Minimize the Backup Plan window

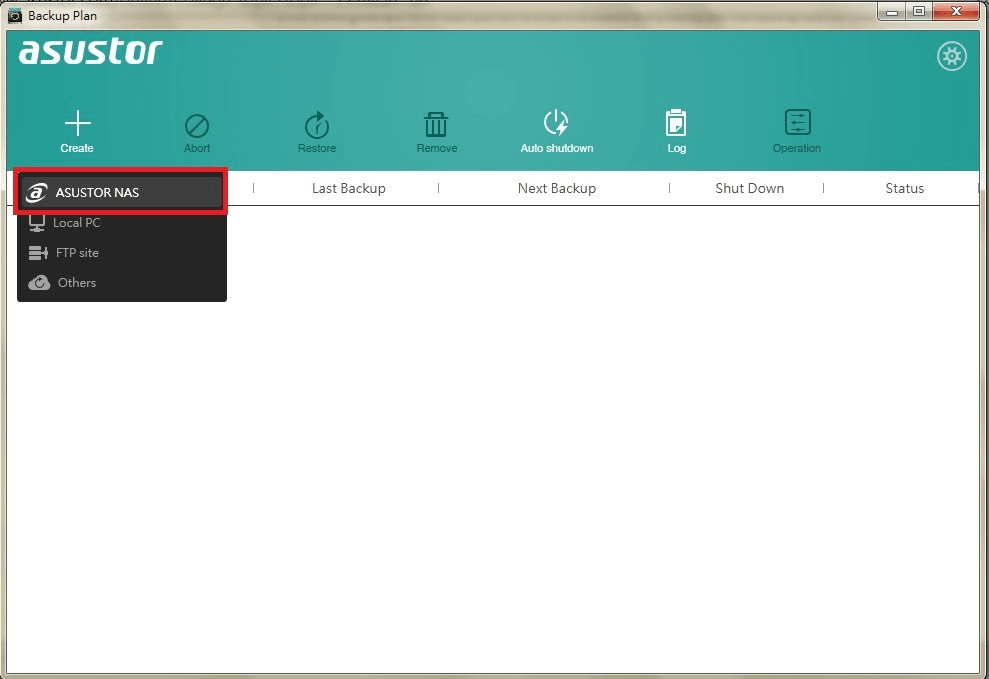[892, 12]
